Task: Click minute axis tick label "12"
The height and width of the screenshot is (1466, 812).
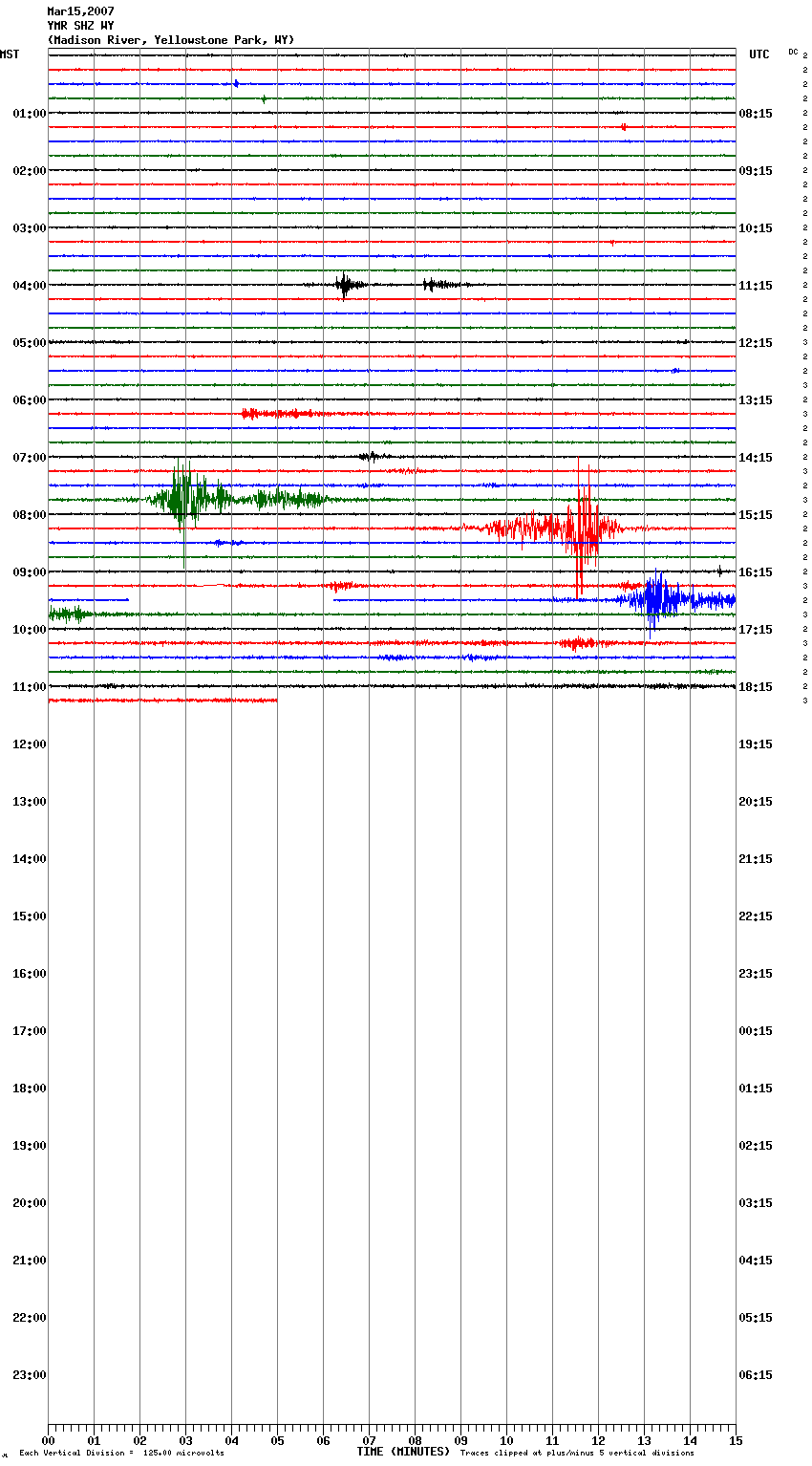Action: pyautogui.click(x=598, y=1441)
